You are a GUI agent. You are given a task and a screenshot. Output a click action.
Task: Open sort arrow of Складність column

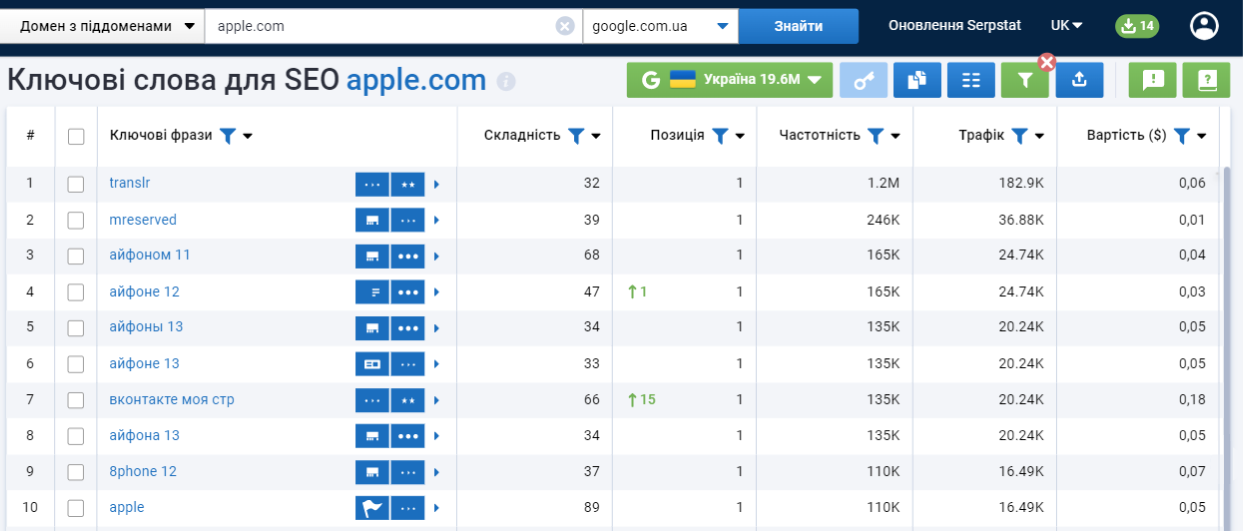[596, 137]
